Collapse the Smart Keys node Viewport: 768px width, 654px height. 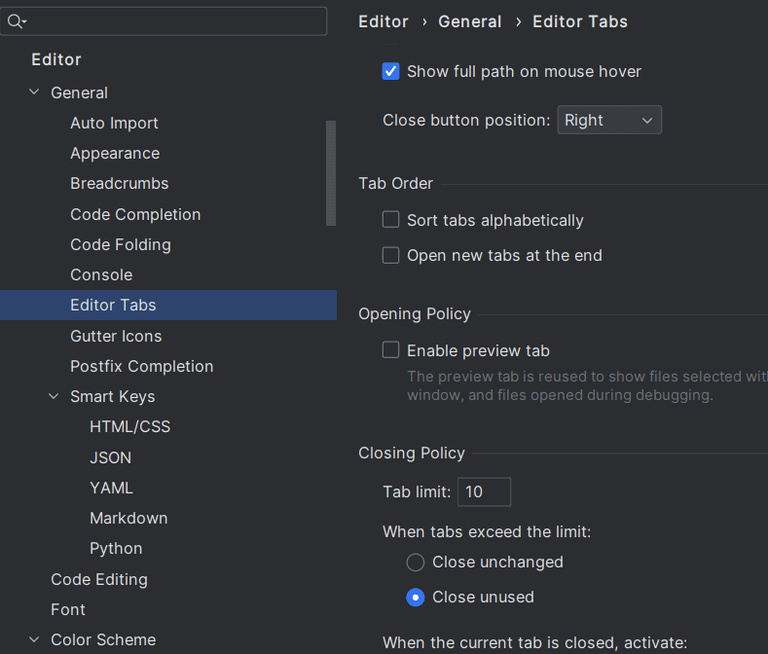(x=54, y=397)
